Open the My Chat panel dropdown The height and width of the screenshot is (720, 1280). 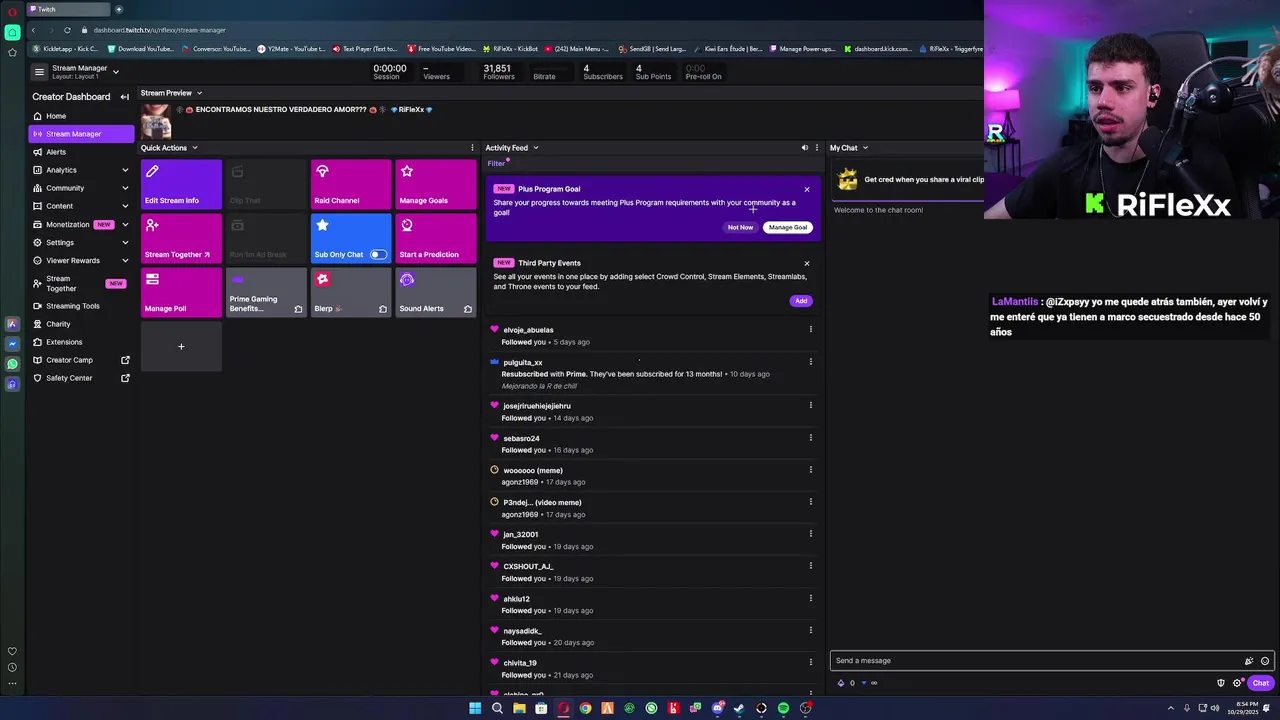coord(865,148)
